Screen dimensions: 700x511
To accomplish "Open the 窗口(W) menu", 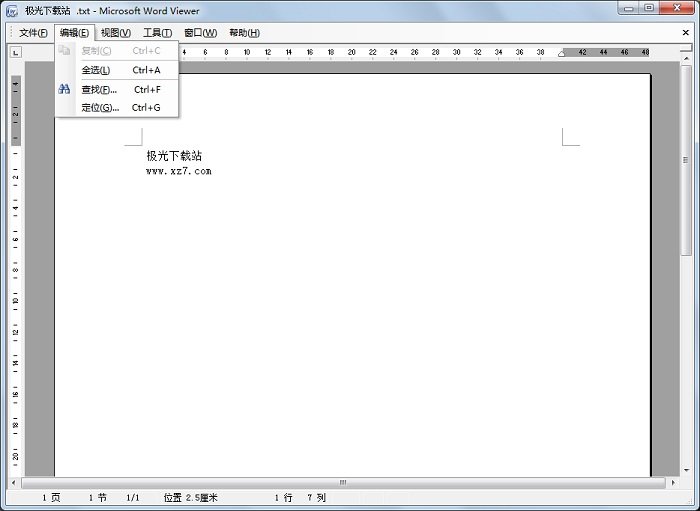I will (x=200, y=33).
